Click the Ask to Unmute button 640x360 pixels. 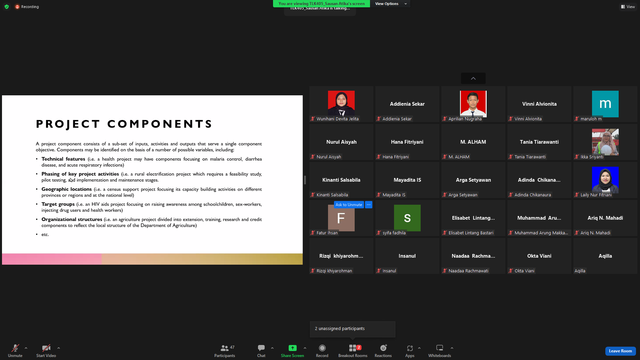(349, 204)
